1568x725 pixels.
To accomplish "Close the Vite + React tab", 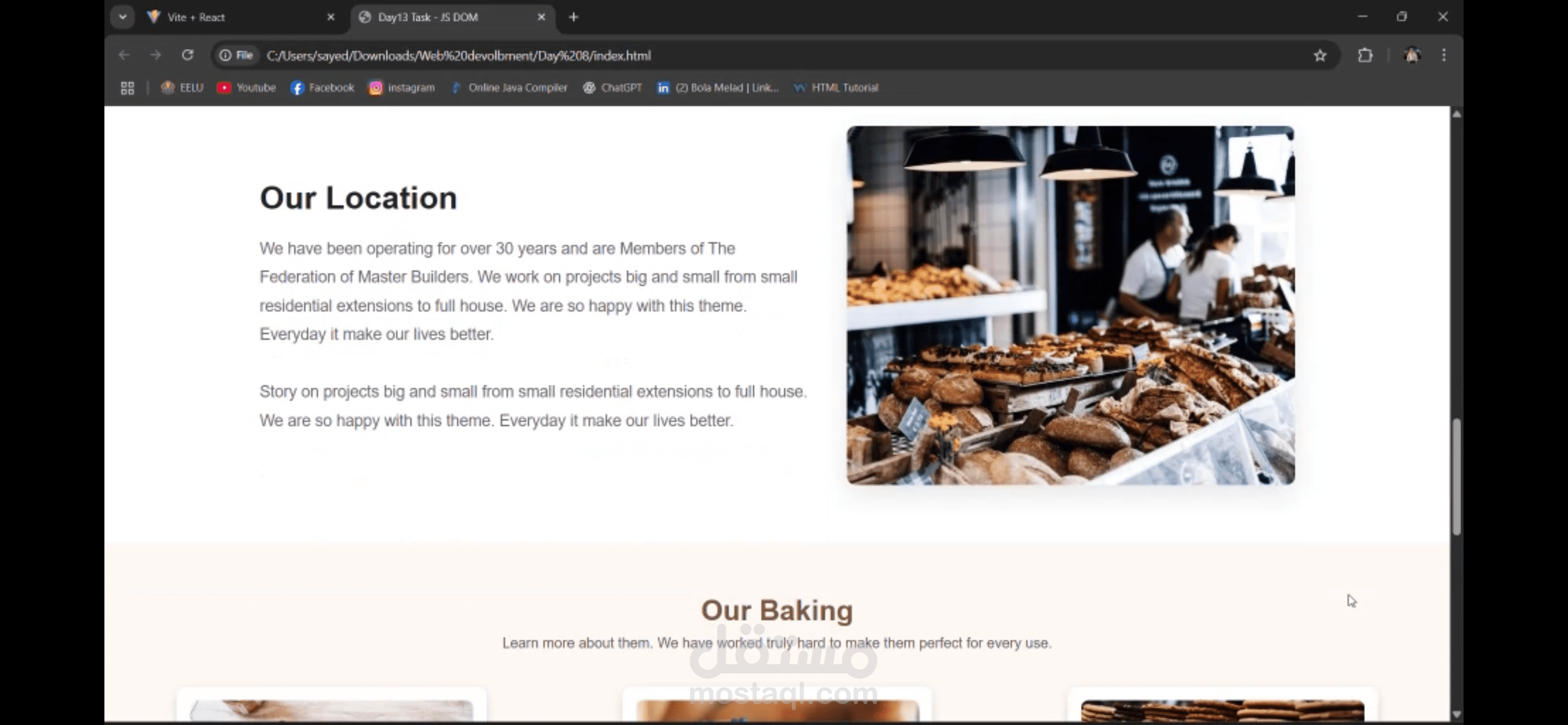I will coord(331,17).
